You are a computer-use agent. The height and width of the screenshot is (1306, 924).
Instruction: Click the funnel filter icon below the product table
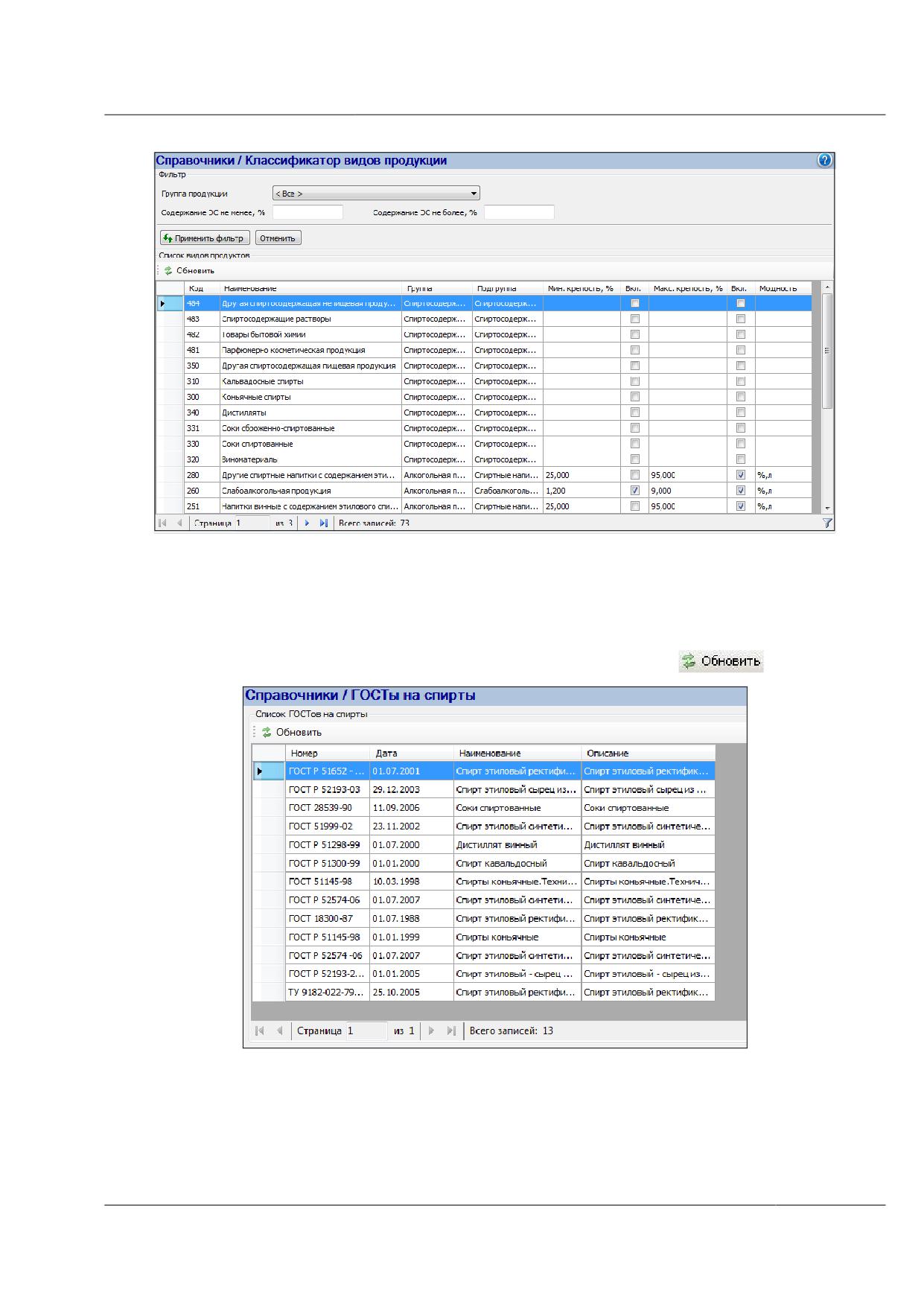[826, 523]
